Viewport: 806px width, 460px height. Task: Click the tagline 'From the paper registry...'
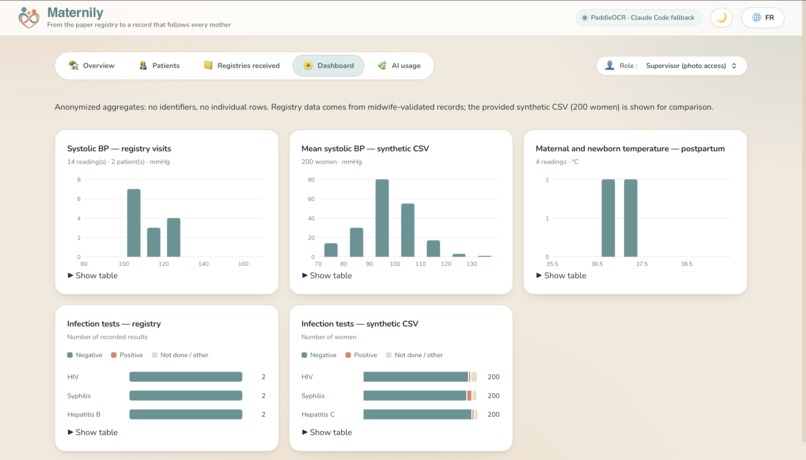click(x=139, y=25)
